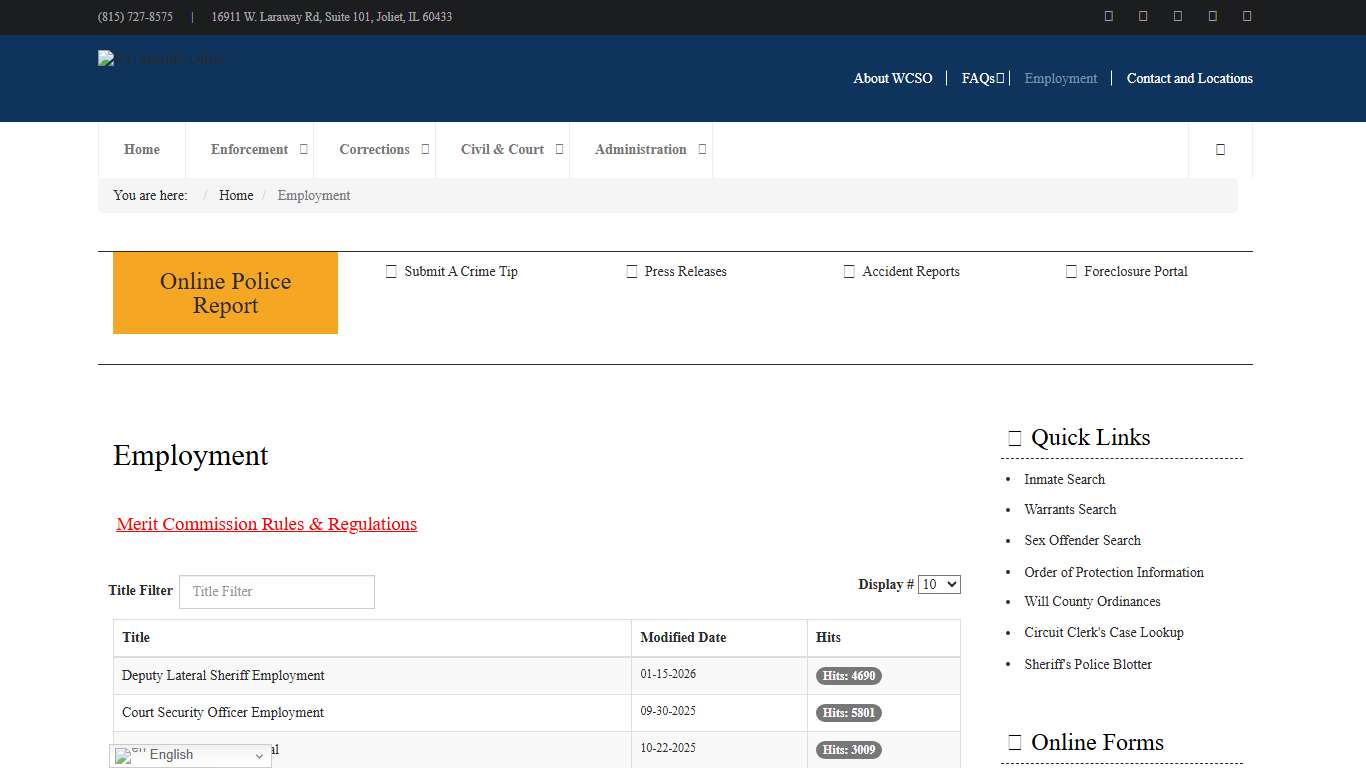Viewport: 1366px width, 768px height.
Task: Open Deputy Lateral Sheriff Employment posting
Action: pyautogui.click(x=223, y=676)
